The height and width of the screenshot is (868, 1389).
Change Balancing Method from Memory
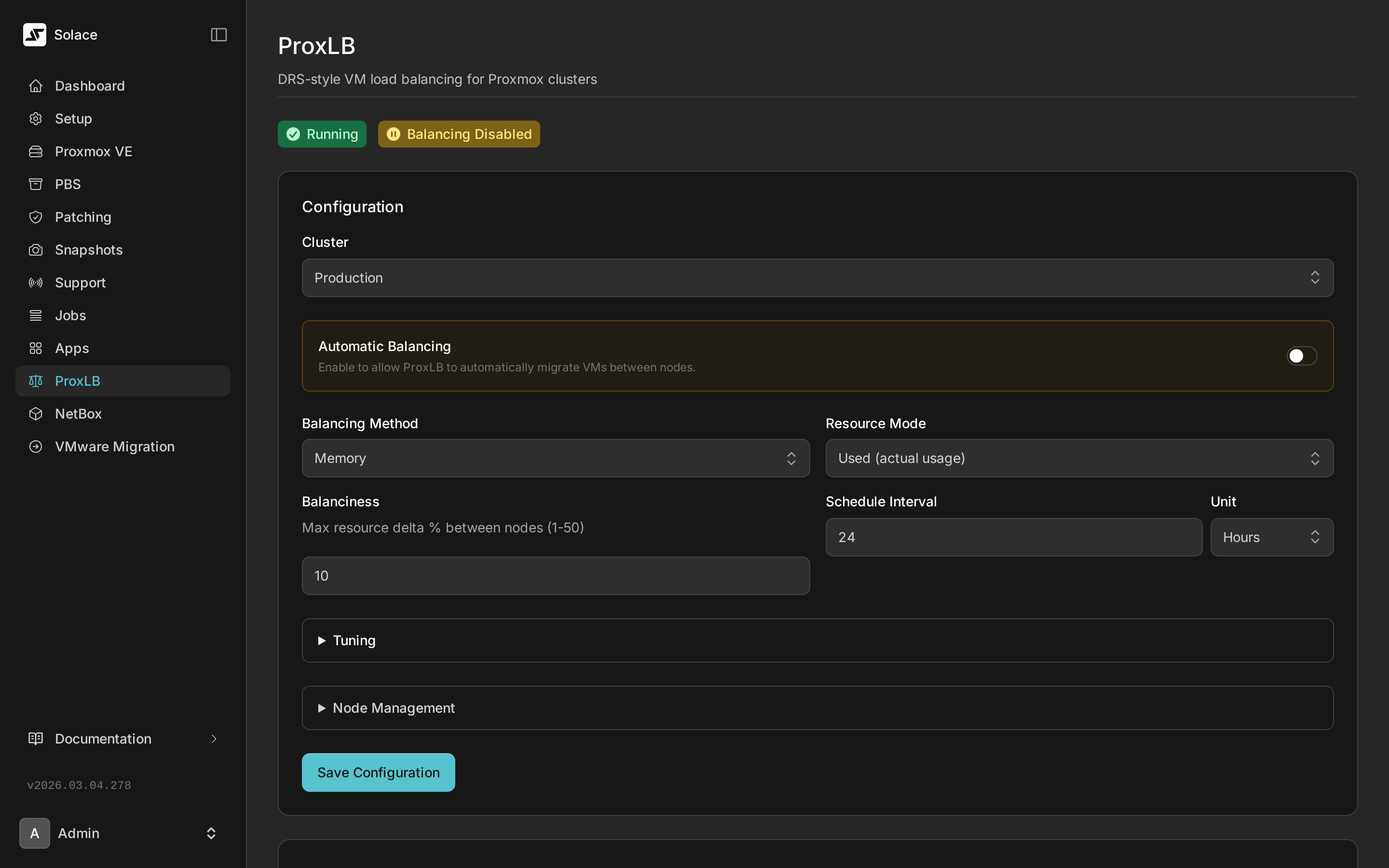tap(555, 458)
